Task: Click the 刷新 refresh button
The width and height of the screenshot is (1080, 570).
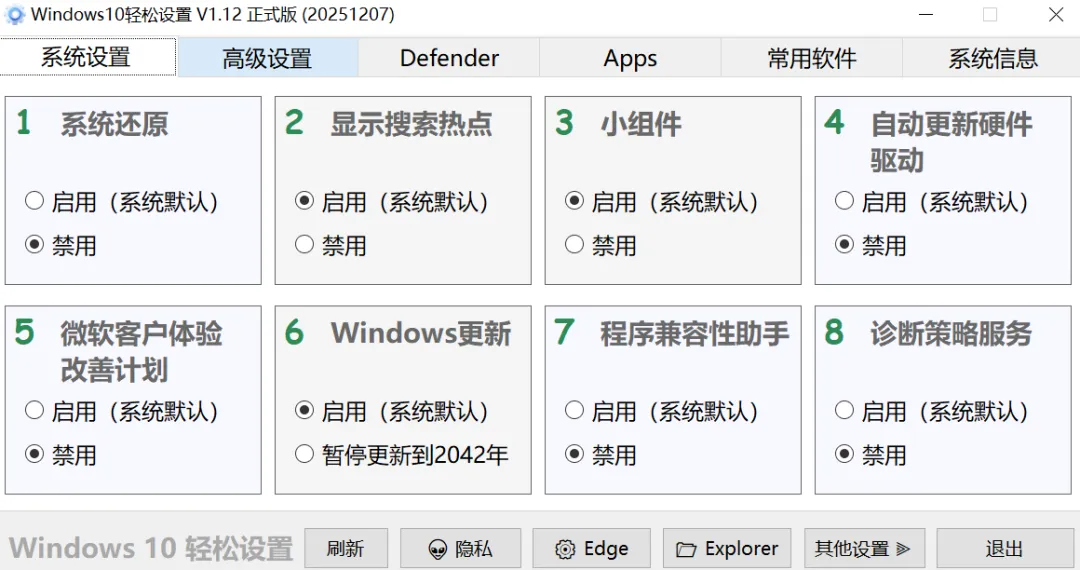Action: pyautogui.click(x=345, y=549)
